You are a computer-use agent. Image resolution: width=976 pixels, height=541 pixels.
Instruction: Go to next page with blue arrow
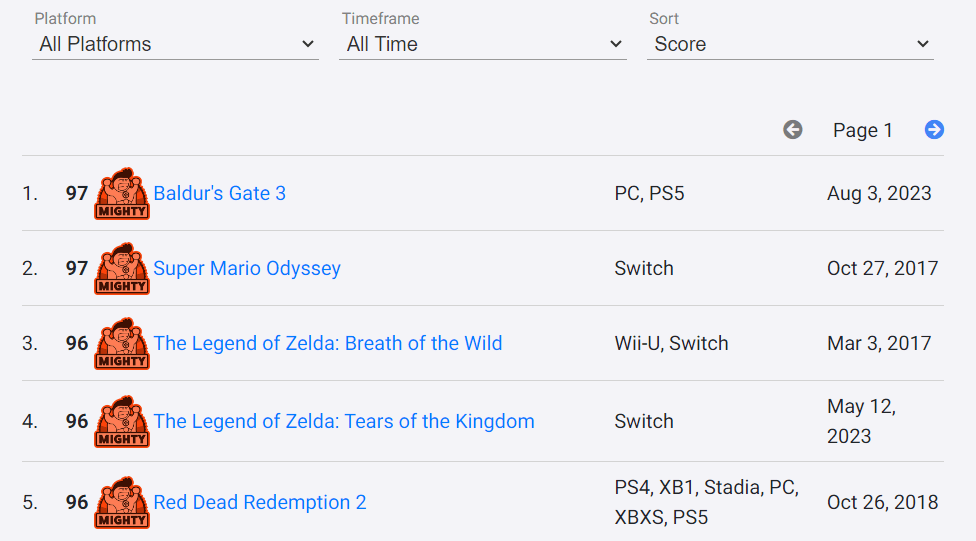934,130
